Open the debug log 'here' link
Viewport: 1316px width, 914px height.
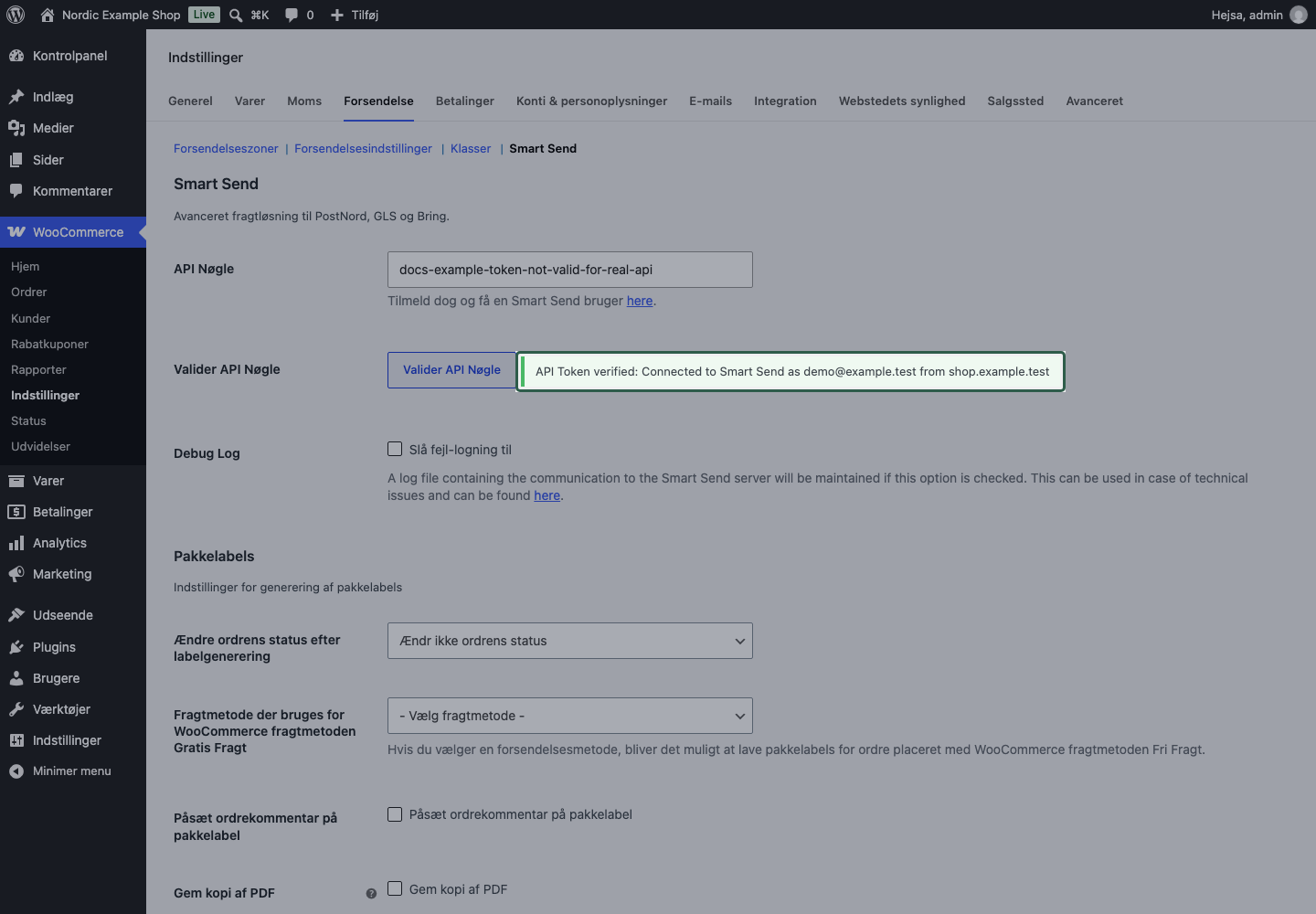[x=547, y=495]
